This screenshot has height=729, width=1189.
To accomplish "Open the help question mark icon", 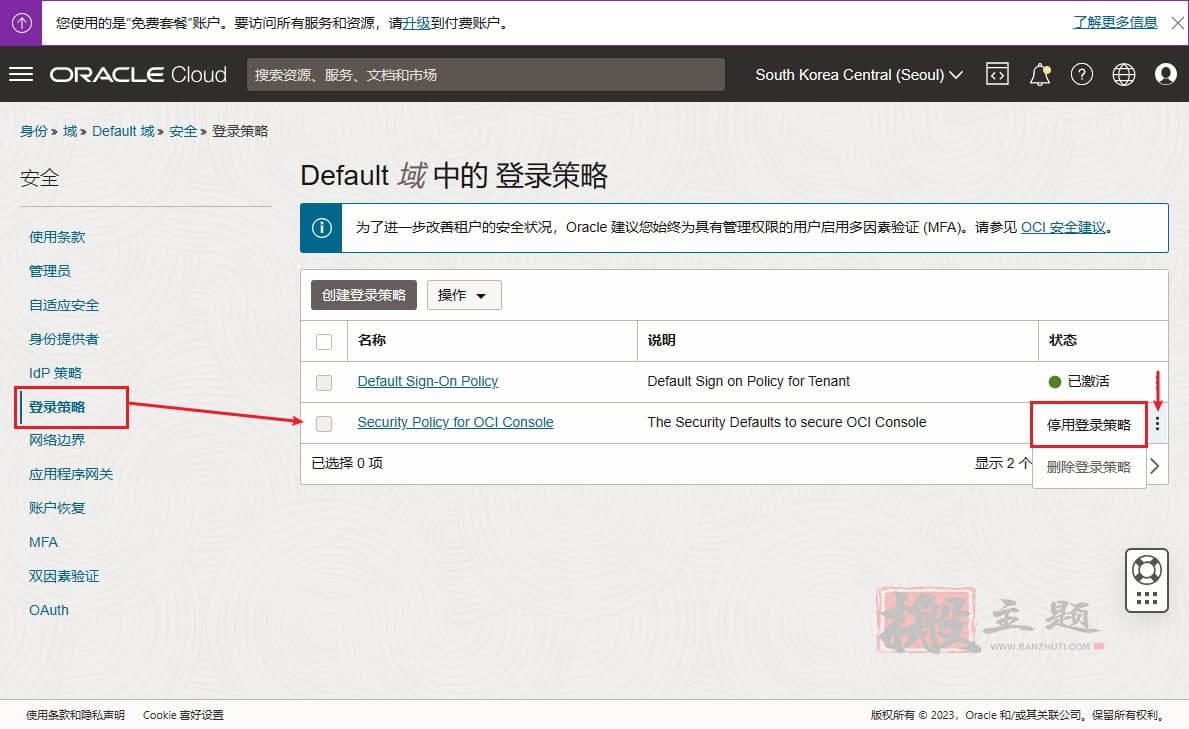I will click(1081, 74).
